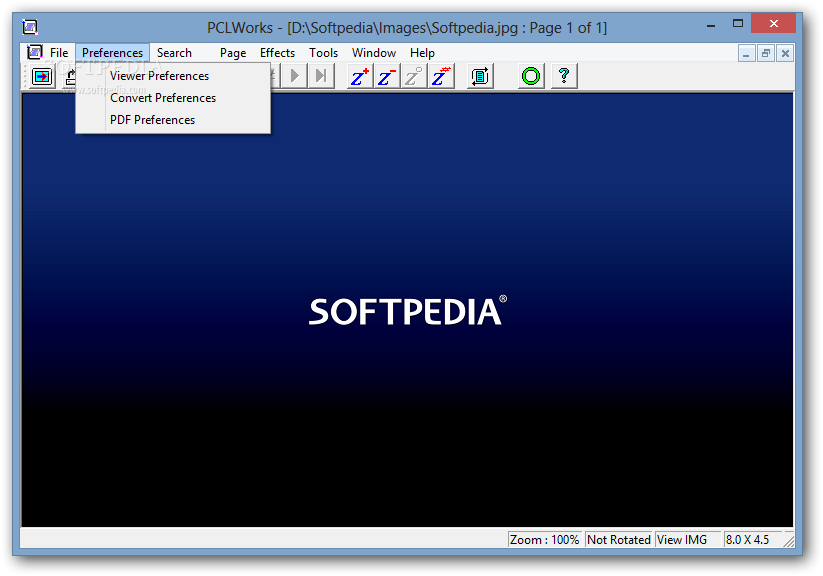823x576 pixels.
Task: Click the window resize grip corner
Action: (x=789, y=541)
